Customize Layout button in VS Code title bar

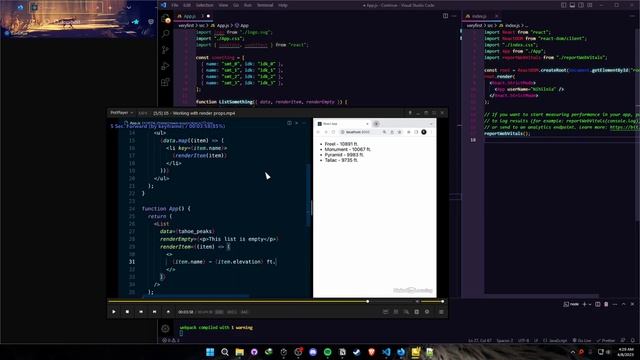[590, 5]
